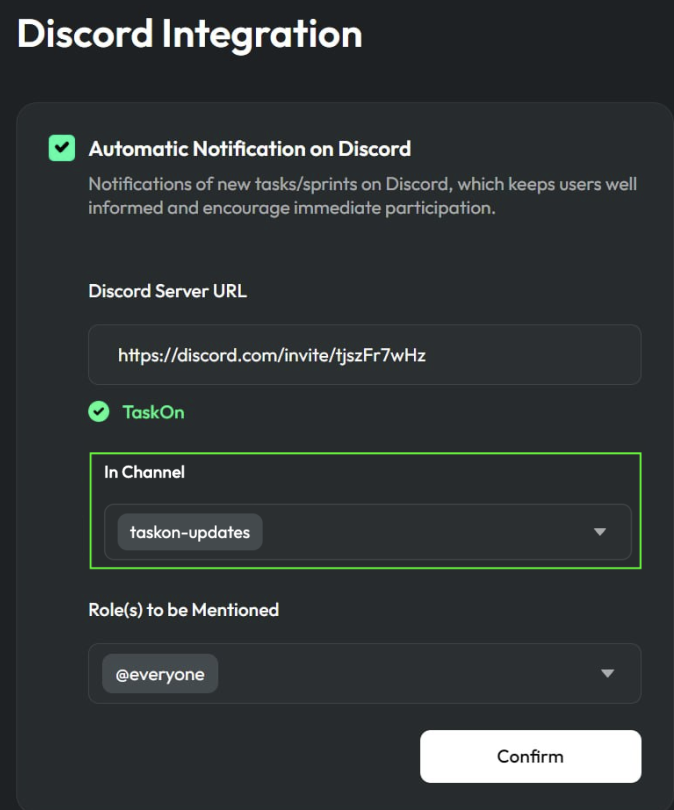
Task: Focus the Discord Server URL field
Action: pyautogui.click(x=365, y=354)
